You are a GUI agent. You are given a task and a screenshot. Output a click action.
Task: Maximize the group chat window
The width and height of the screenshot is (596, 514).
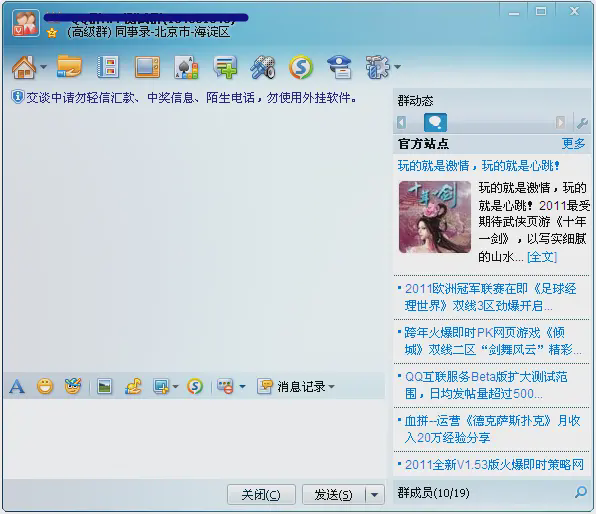(x=541, y=12)
